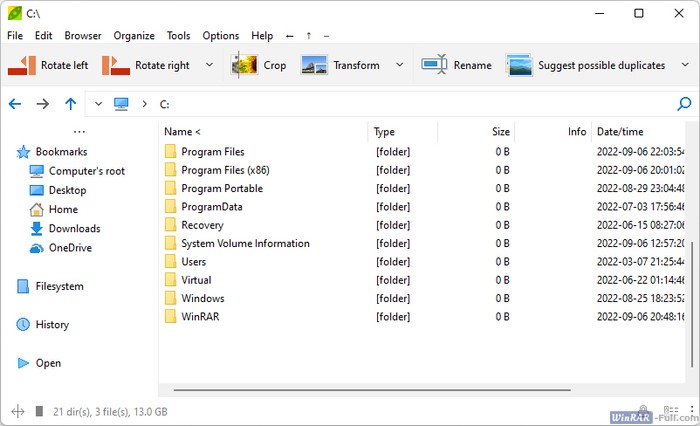Open the Filesystem panel
Viewport: 700px width, 426px height.
pos(59,286)
